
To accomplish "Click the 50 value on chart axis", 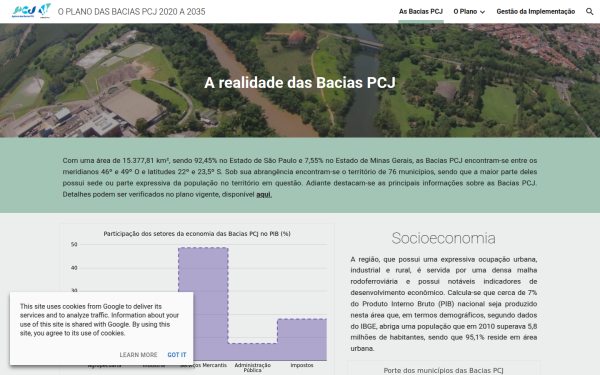I will (74, 244).
